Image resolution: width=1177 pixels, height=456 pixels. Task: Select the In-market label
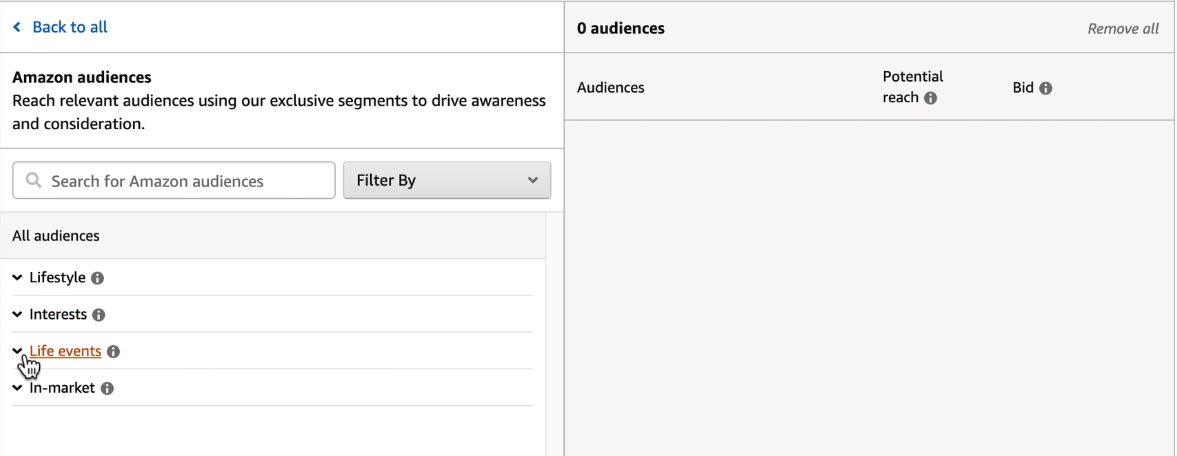(62, 388)
